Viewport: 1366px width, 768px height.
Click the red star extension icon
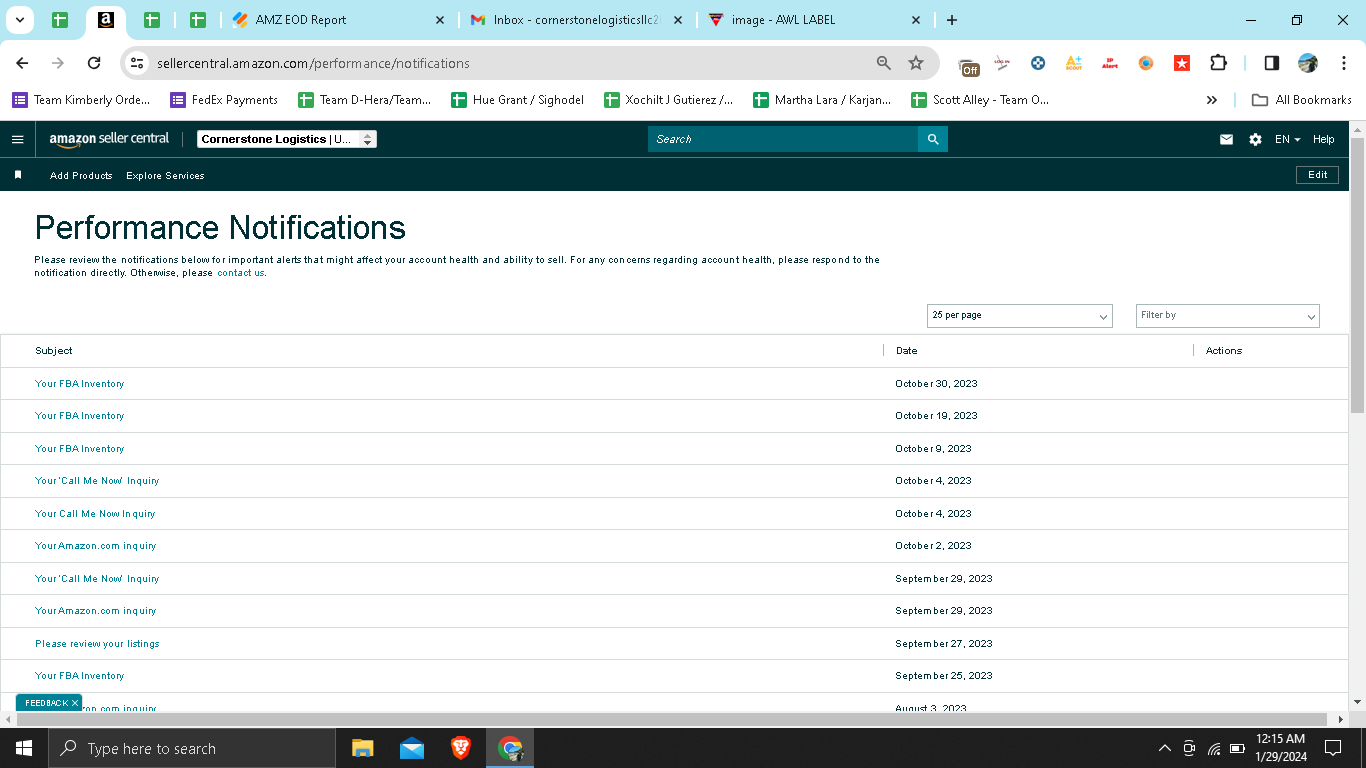coord(1182,63)
